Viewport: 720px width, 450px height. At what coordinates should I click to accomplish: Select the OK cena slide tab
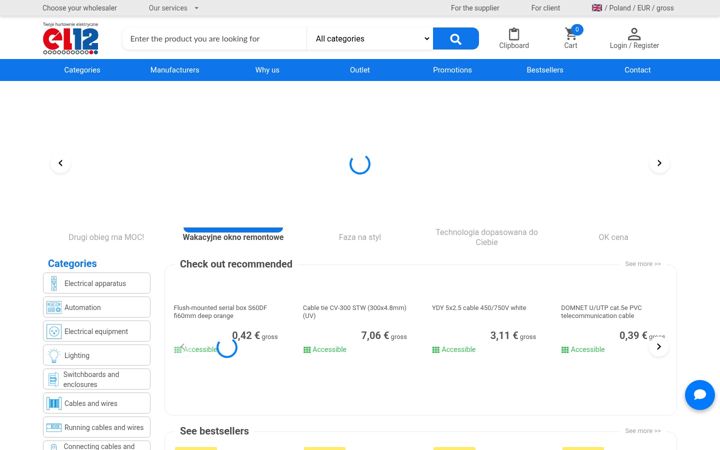pyautogui.click(x=613, y=237)
